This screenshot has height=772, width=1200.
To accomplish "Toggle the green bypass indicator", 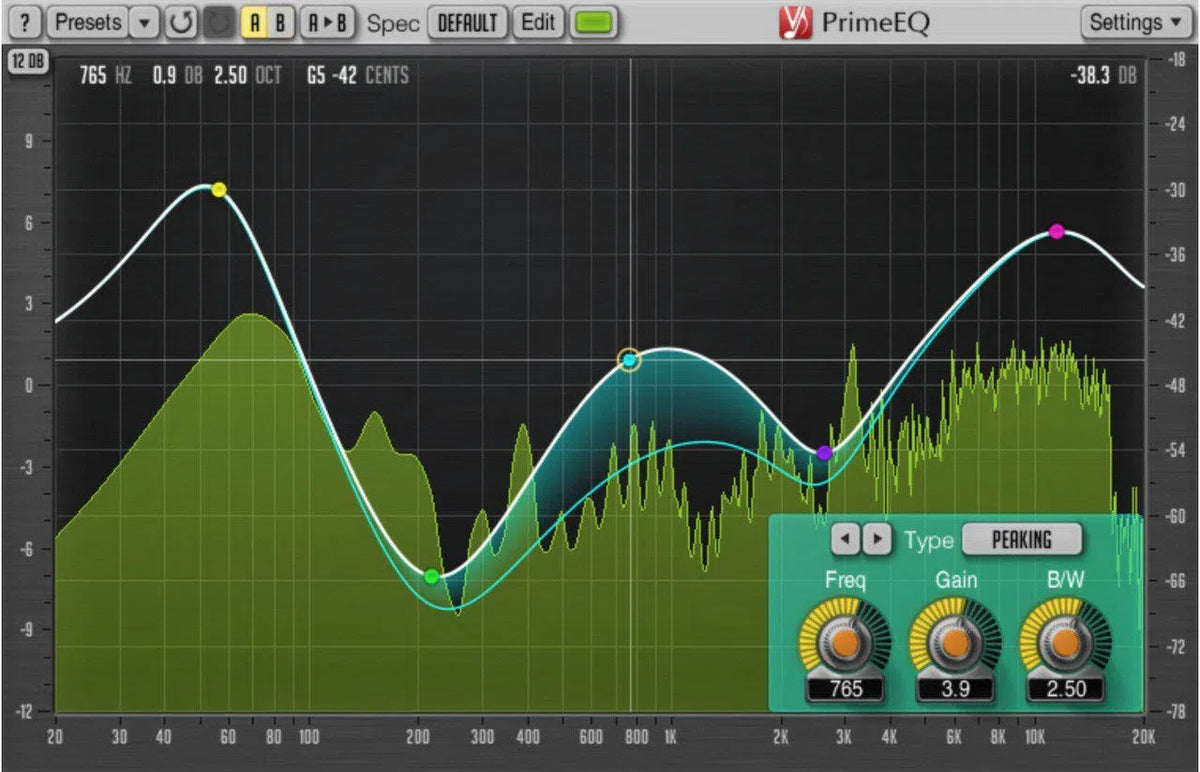I will (x=592, y=21).
